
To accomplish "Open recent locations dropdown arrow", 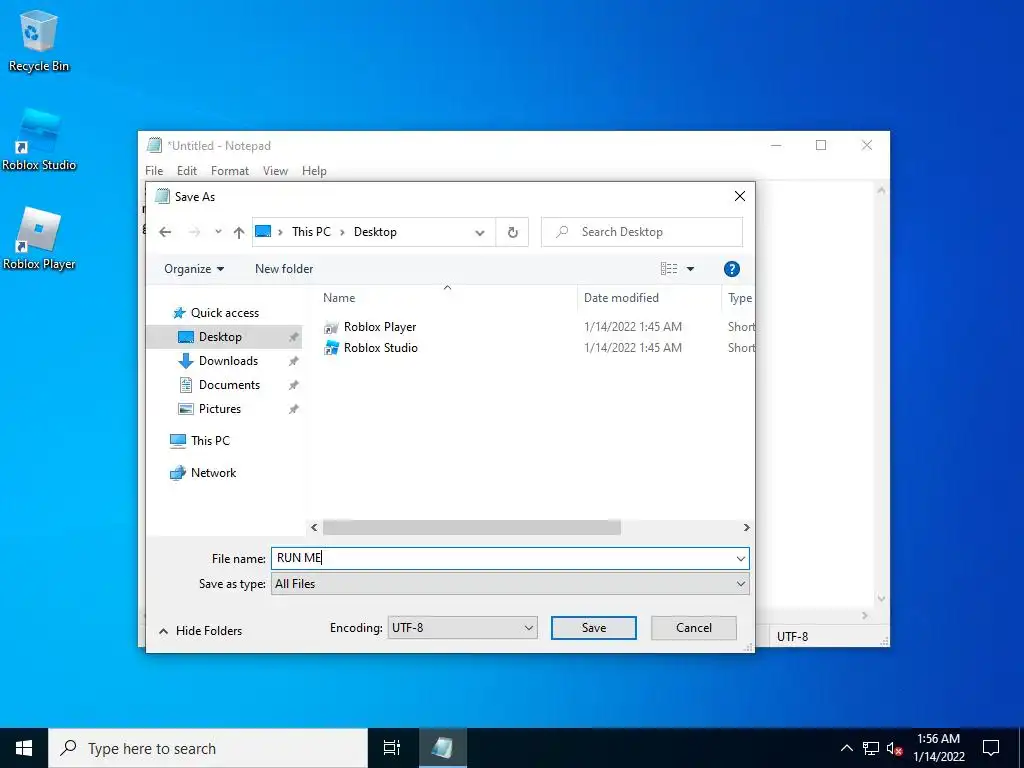I will click(x=218, y=232).
